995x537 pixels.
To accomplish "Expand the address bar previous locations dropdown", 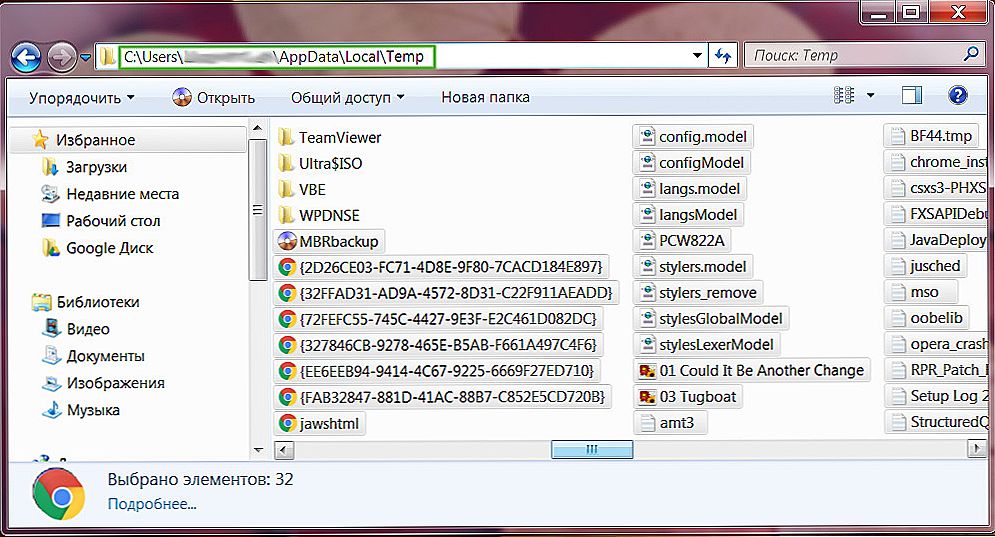I will tap(697, 56).
